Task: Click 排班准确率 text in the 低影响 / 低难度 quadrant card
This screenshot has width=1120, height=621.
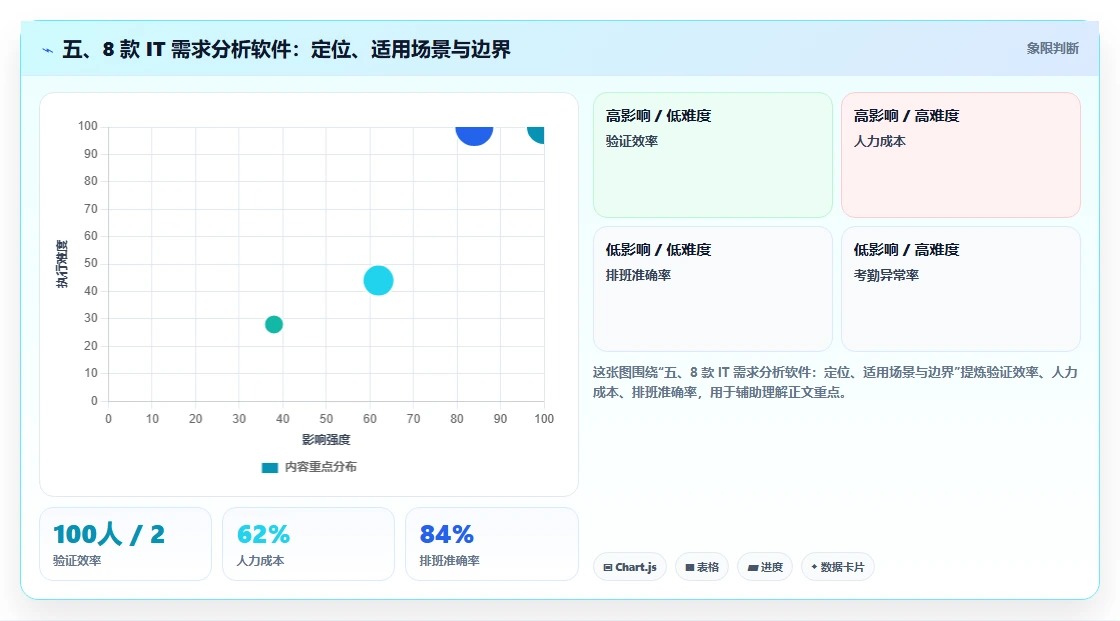Action: (638, 275)
